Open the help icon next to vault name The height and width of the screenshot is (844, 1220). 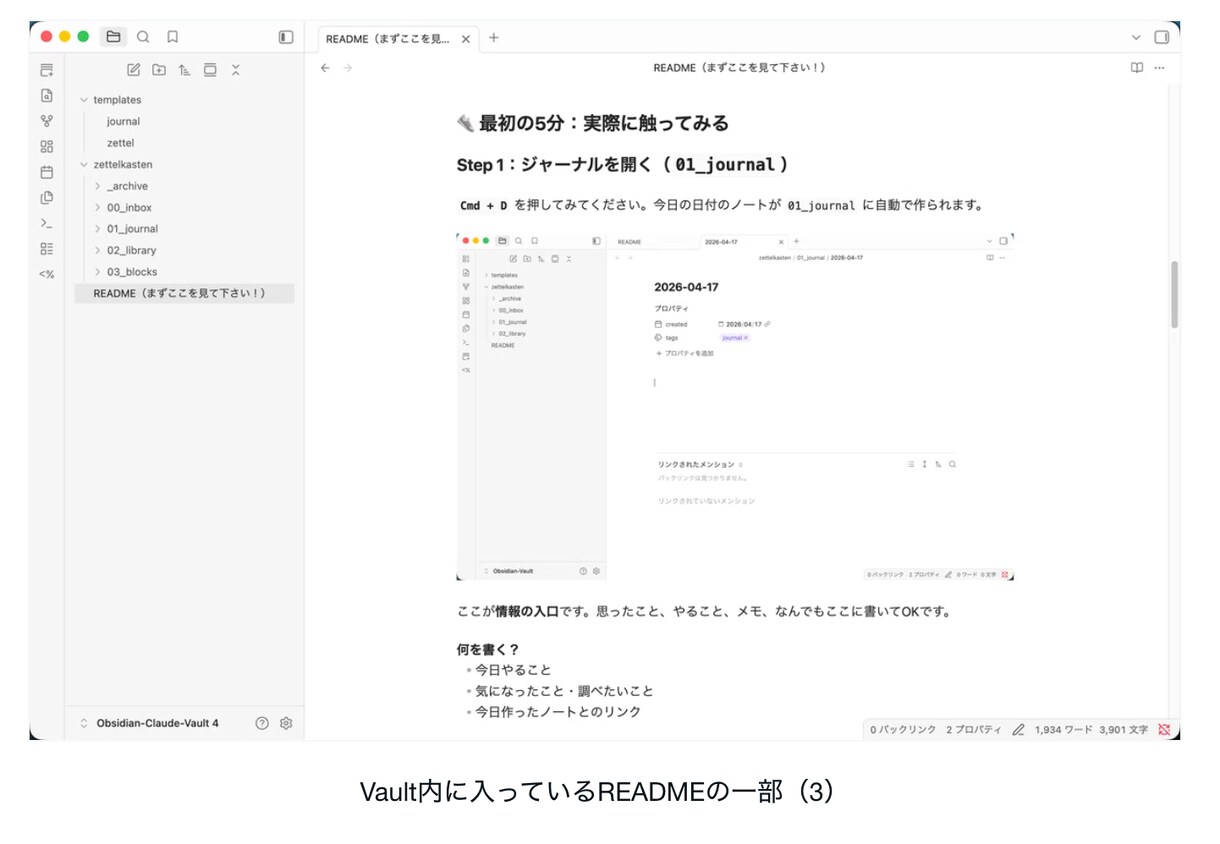tap(262, 723)
